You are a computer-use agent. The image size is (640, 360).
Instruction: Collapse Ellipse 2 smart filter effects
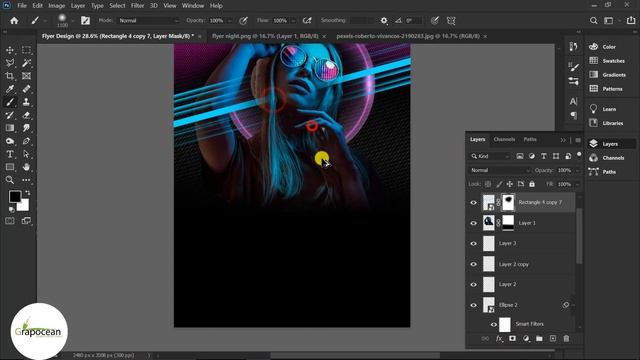click(x=573, y=305)
